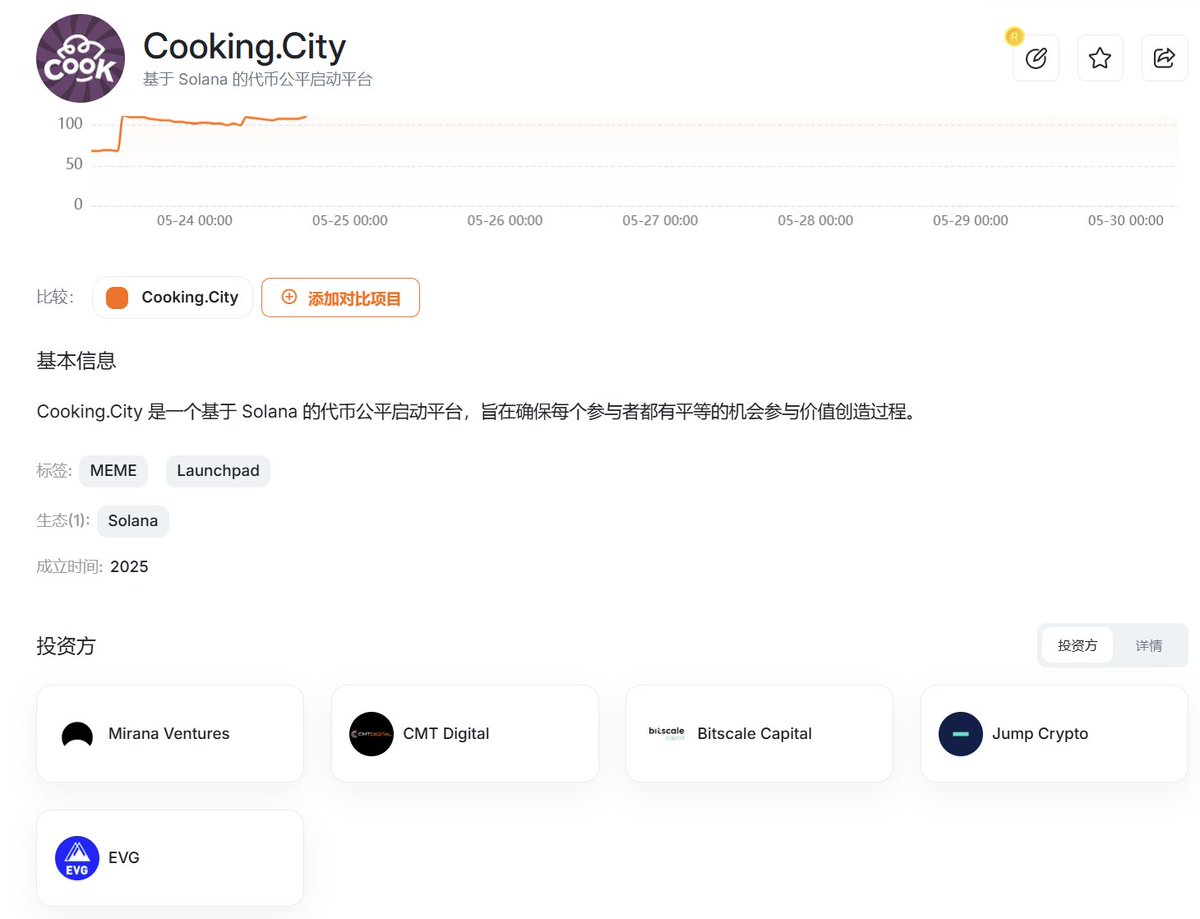Open the Mirana Ventures investor card
Screen dimensions: 1200x919
point(170,734)
